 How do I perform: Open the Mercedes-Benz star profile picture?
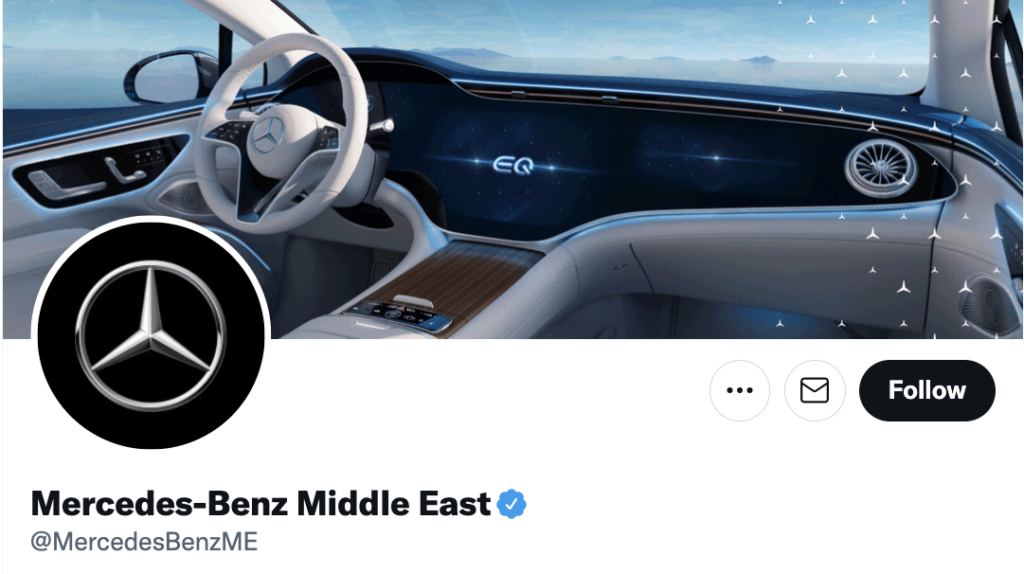point(151,336)
